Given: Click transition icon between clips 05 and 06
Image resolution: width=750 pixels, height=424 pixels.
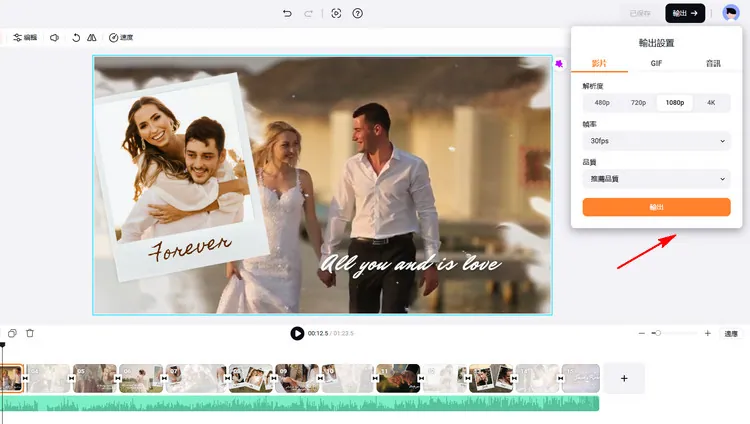Looking at the screenshot, I should (x=118, y=379).
